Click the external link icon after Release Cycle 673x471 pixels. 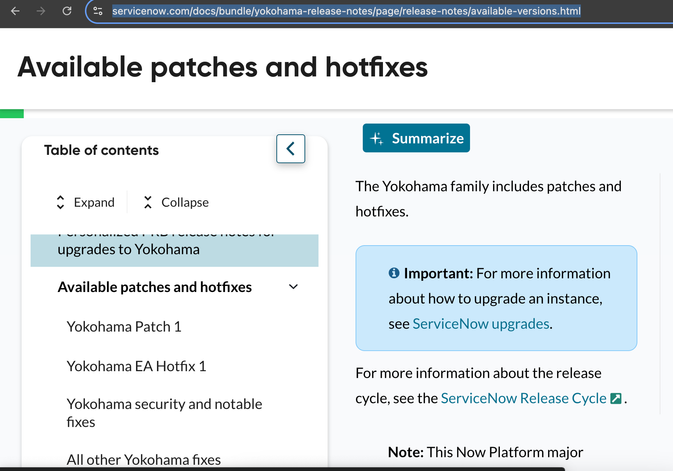[x=616, y=399]
